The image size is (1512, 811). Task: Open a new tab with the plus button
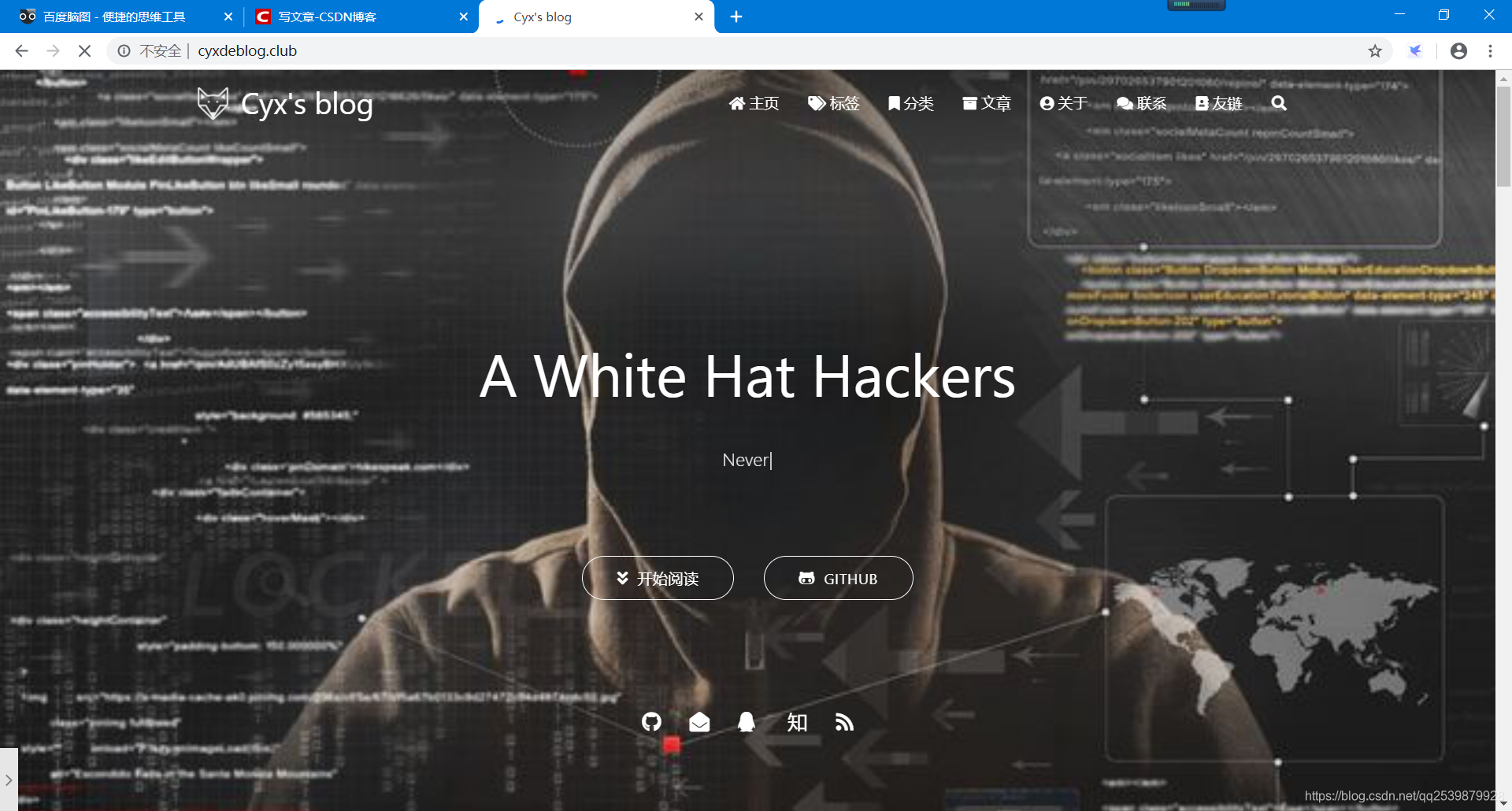click(x=736, y=17)
